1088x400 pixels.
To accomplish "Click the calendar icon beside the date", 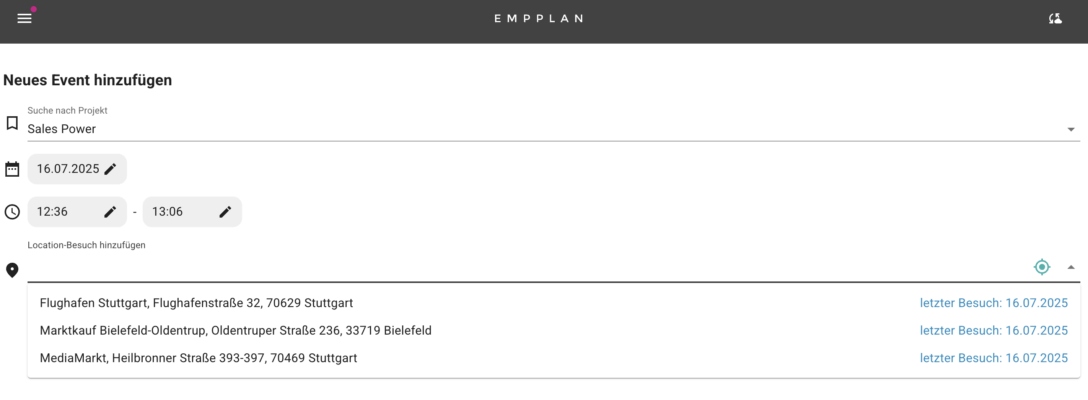I will pyautogui.click(x=12, y=169).
